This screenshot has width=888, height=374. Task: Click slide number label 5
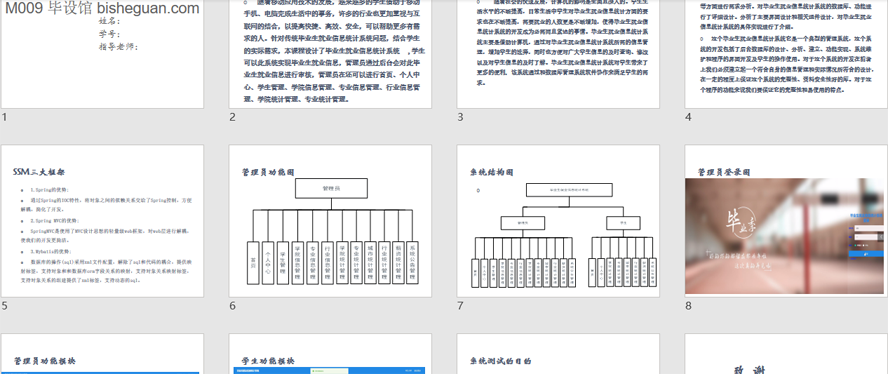coord(5,306)
